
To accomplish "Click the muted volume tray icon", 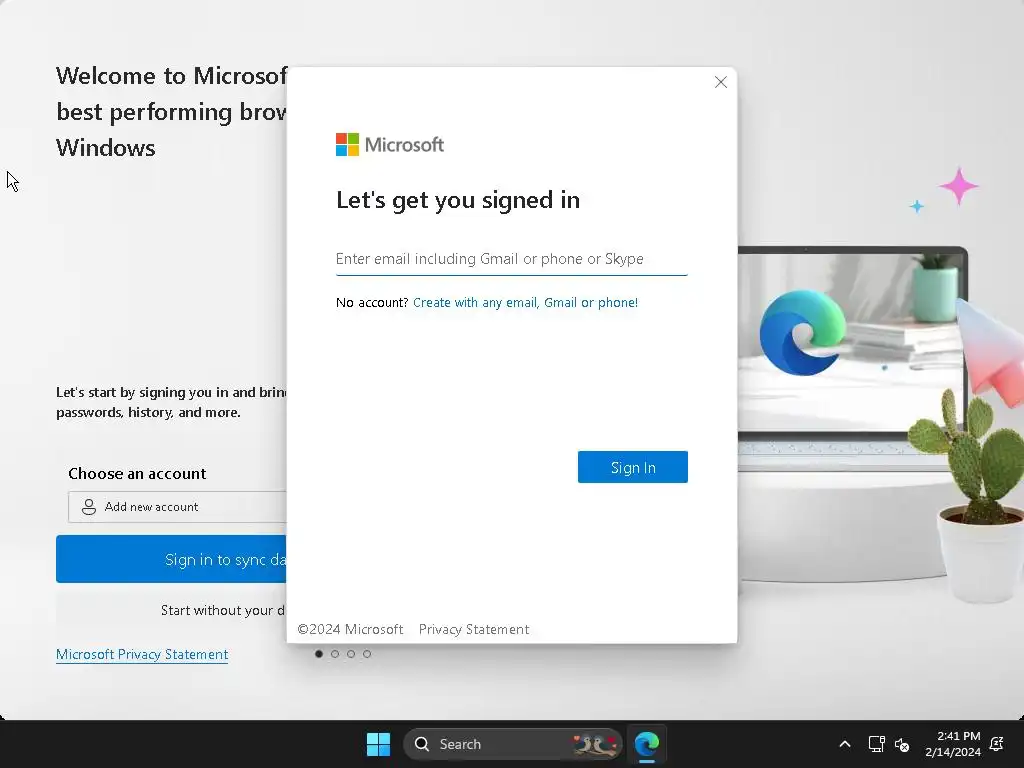I will tap(902, 744).
